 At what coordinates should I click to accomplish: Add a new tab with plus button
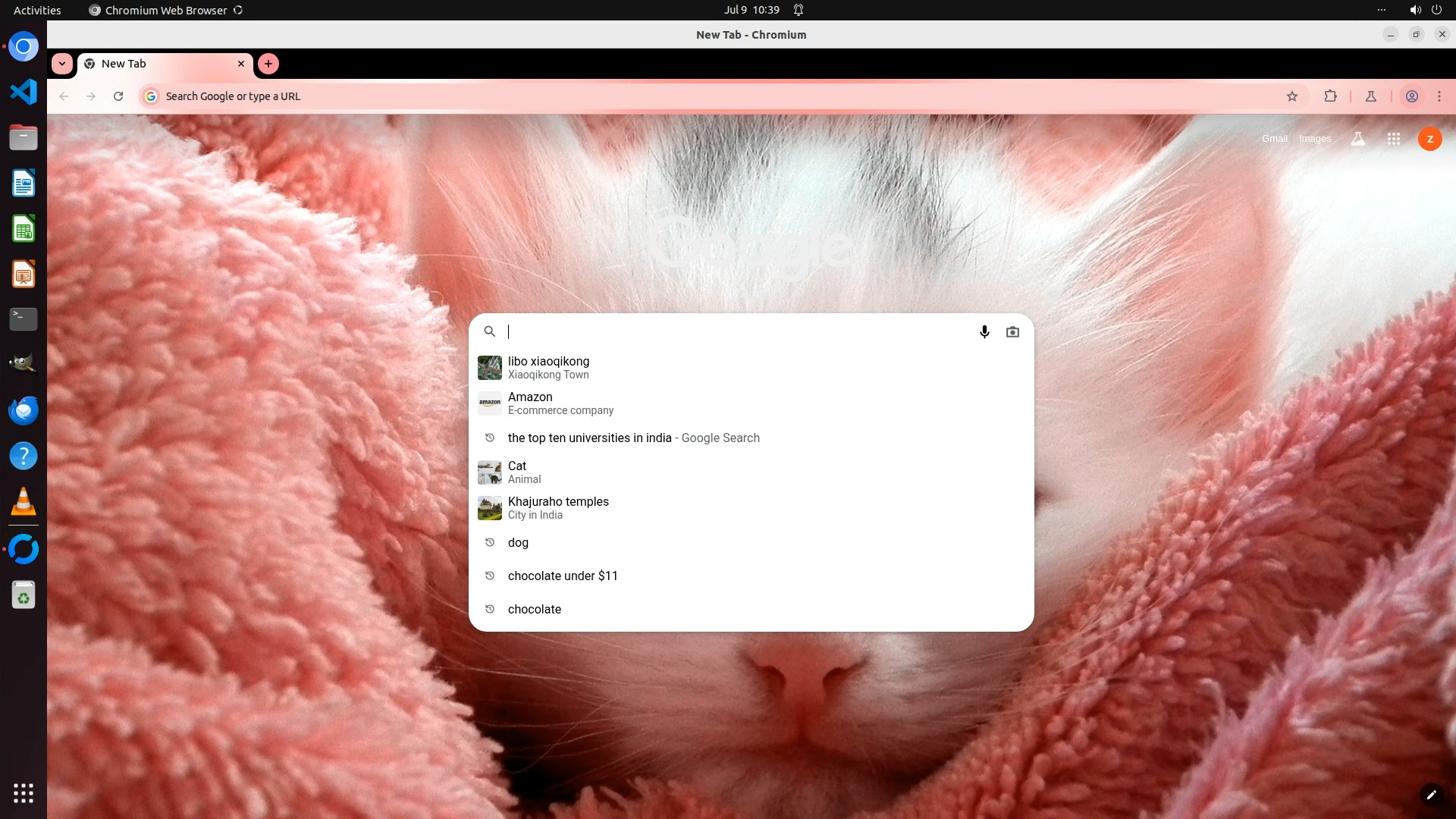coord(268,64)
